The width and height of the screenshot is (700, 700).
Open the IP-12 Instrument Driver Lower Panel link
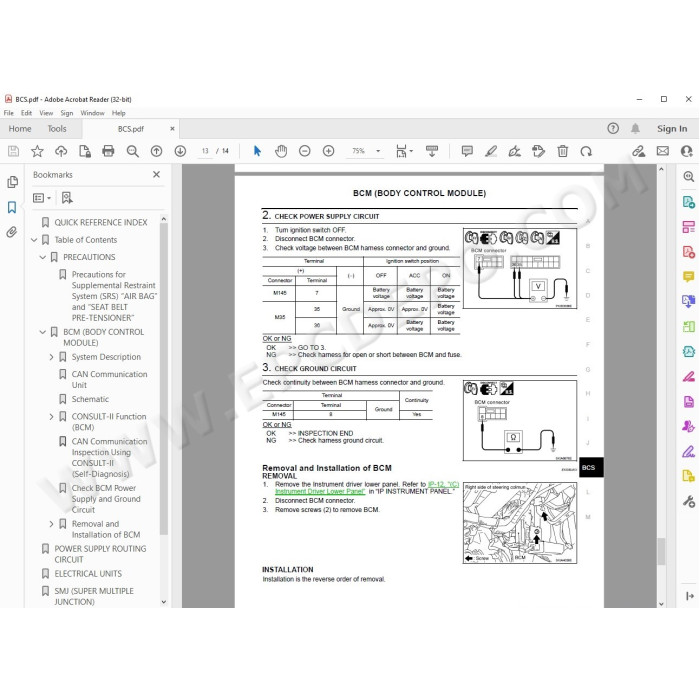pyautogui.click(x=367, y=488)
